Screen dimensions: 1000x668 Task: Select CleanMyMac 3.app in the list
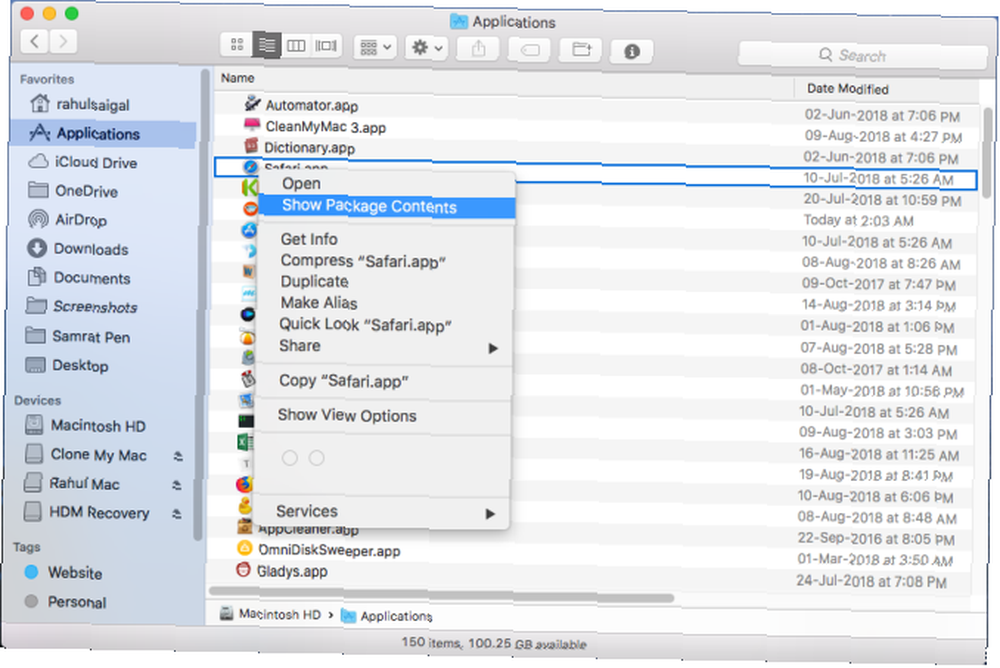click(325, 127)
